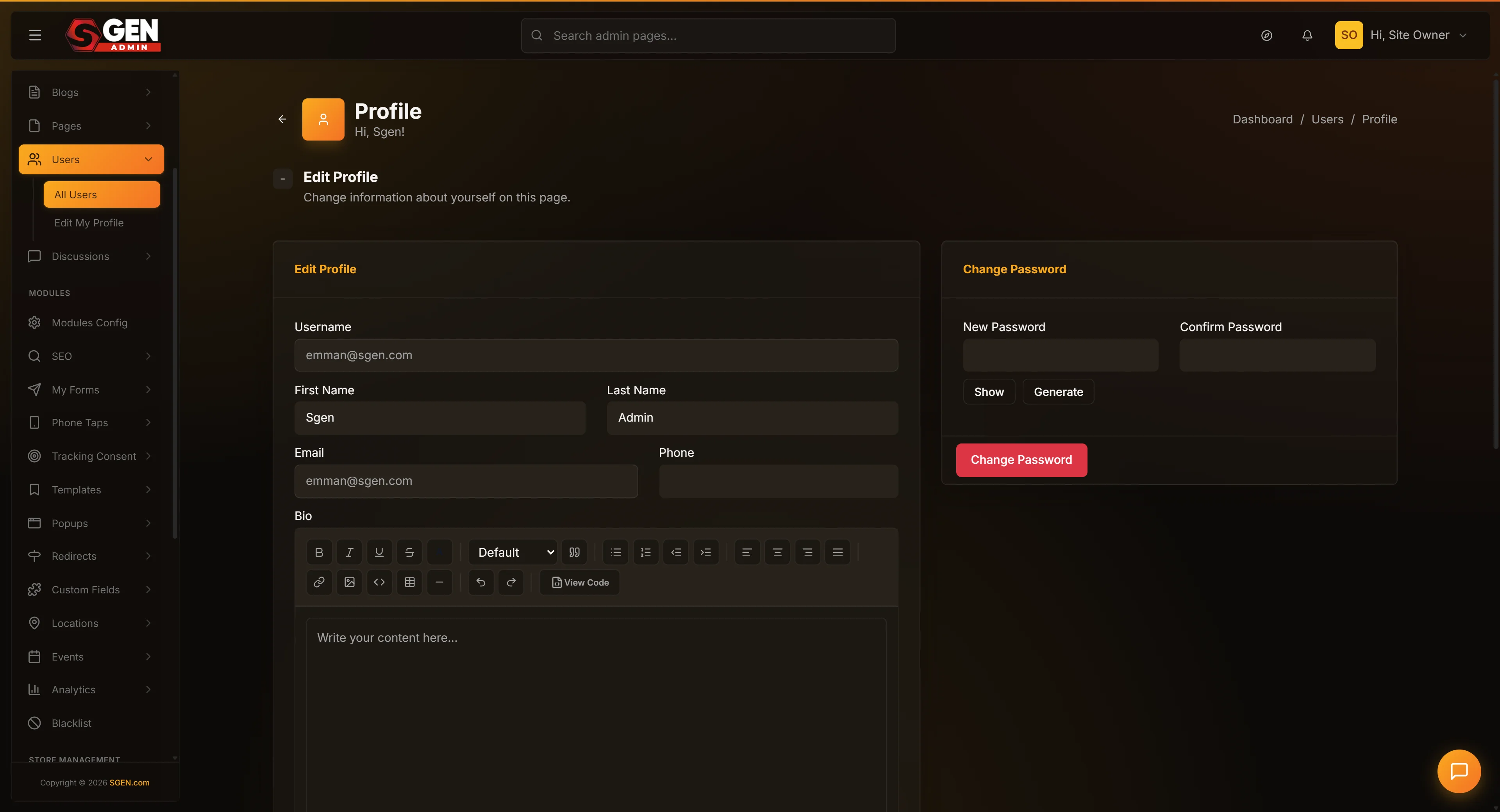Insert a blockquote in Bio editor
This screenshot has width=1500, height=812.
[x=574, y=552]
